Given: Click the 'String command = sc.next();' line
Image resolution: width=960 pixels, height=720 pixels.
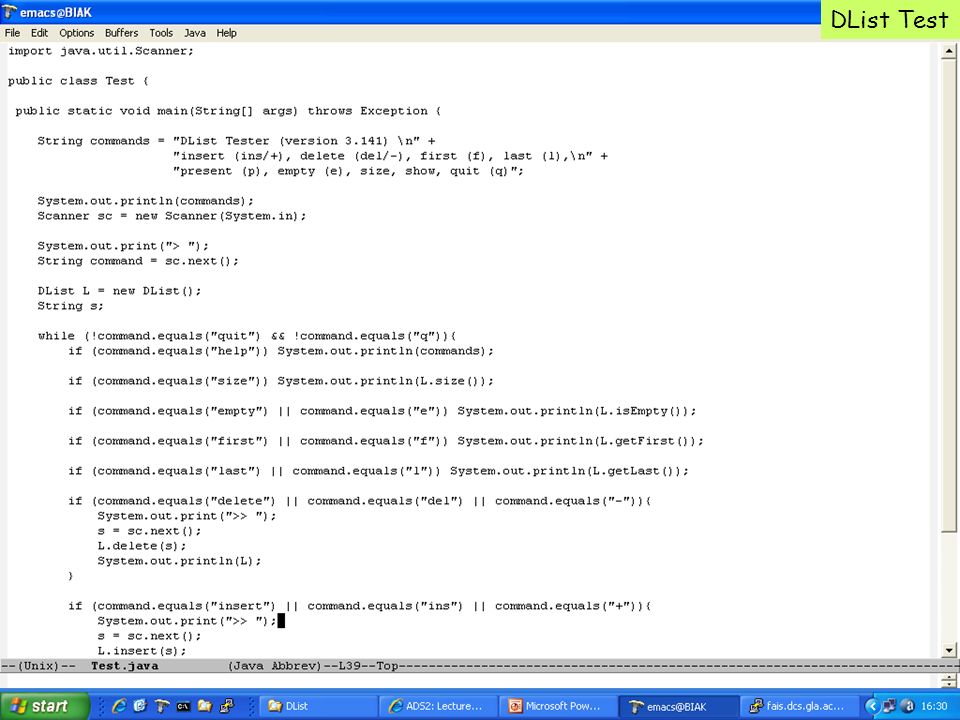Looking at the screenshot, I should pos(138,261).
